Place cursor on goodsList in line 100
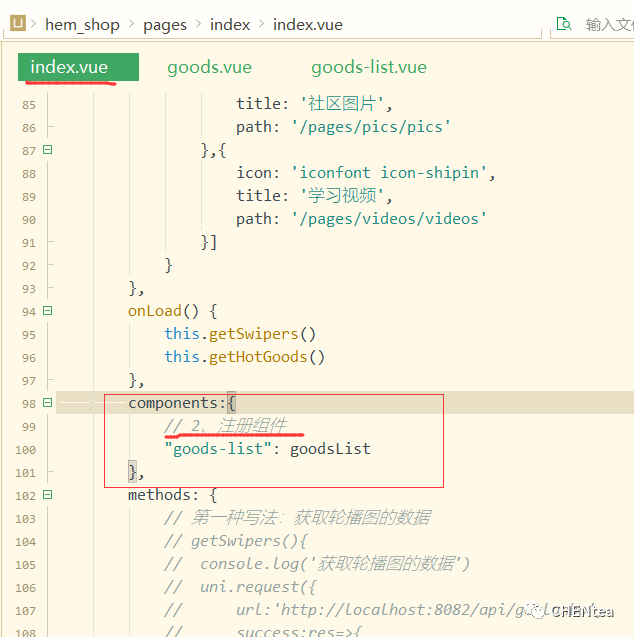 coord(330,449)
